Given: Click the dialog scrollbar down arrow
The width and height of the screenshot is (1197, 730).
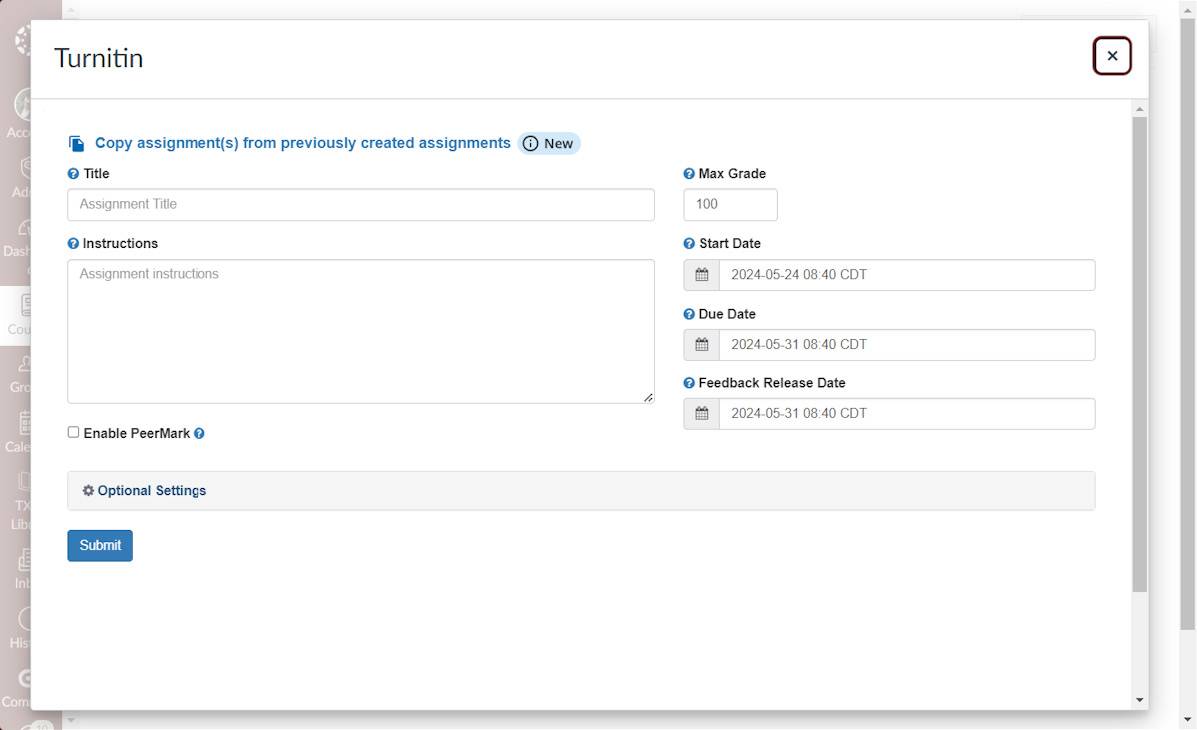Looking at the screenshot, I should pyautogui.click(x=1140, y=699).
